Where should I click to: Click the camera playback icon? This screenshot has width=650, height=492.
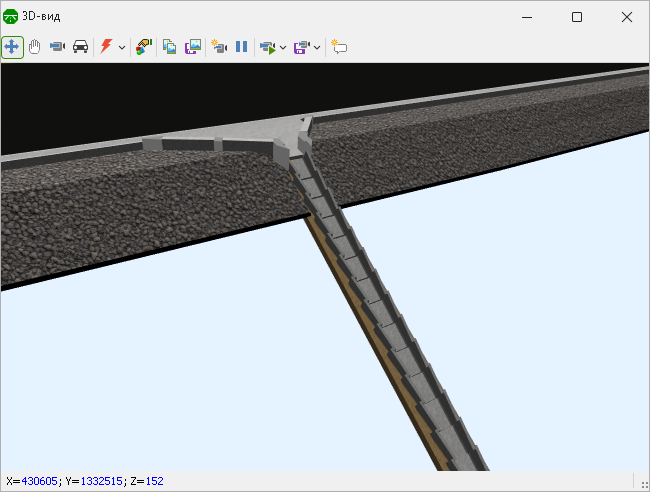[x=267, y=47]
